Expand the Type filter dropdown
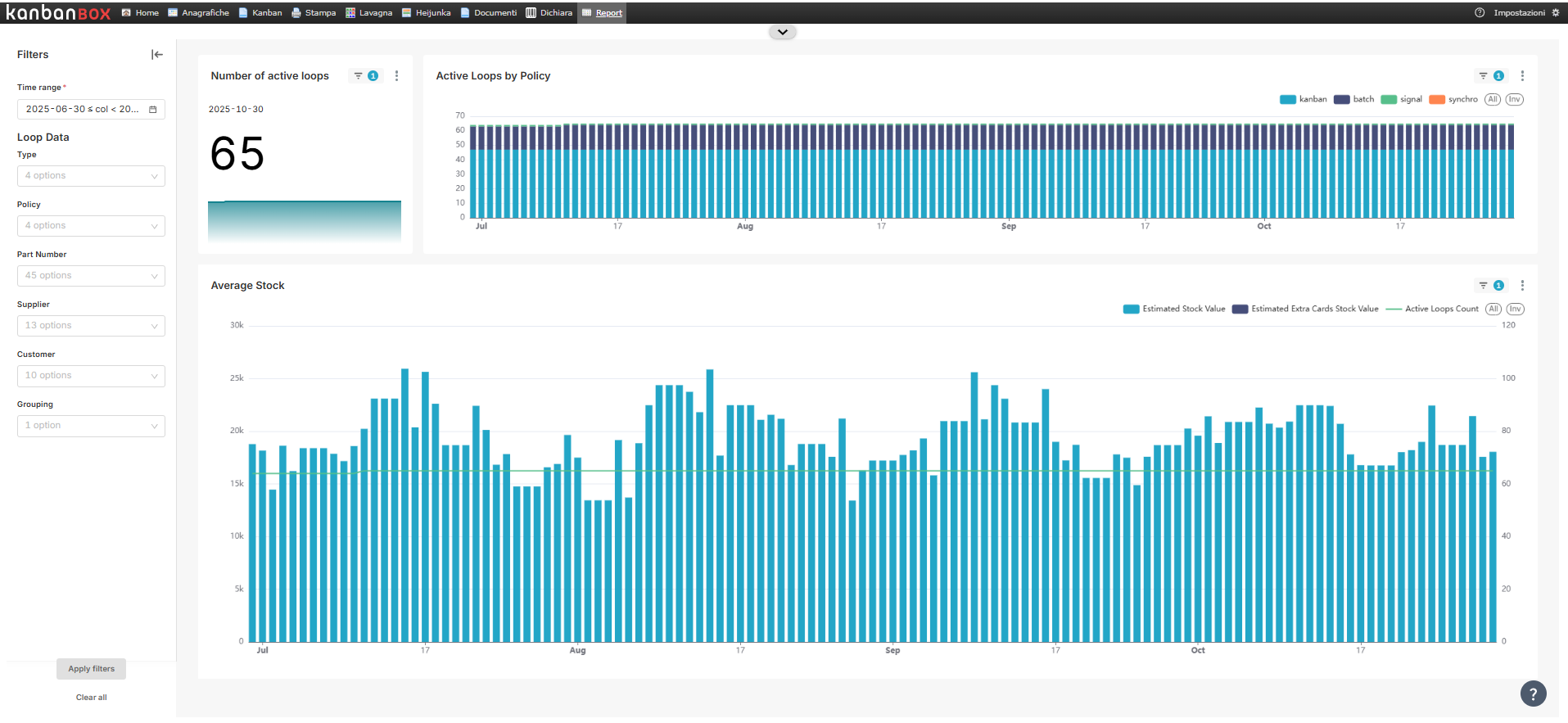The image size is (1568, 723). click(x=91, y=176)
